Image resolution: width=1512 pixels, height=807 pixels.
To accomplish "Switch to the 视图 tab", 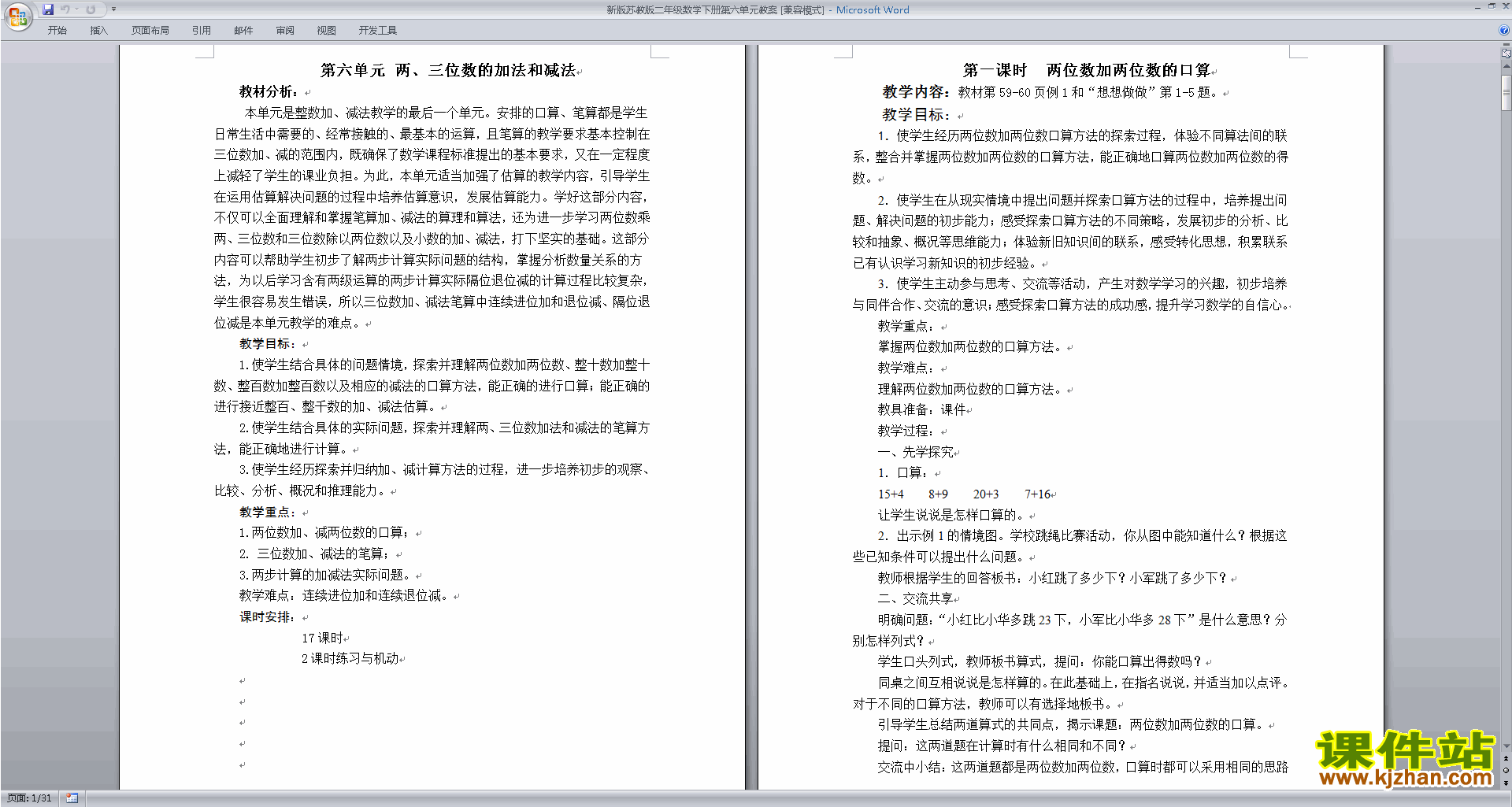I will coord(326,31).
